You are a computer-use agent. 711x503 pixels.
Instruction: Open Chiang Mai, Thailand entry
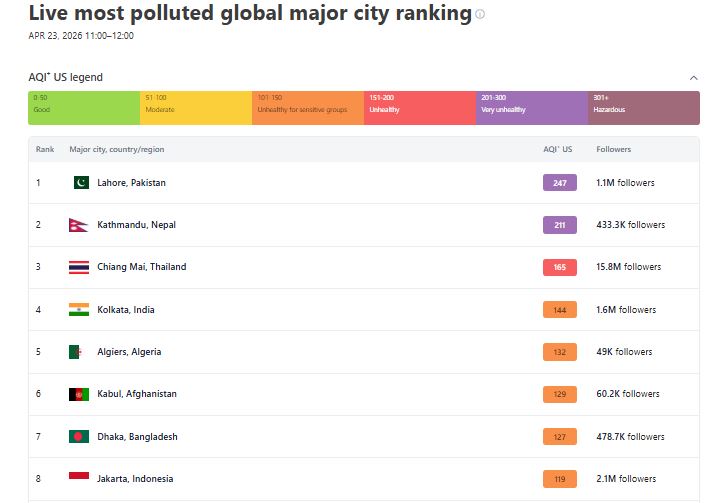[x=141, y=267]
